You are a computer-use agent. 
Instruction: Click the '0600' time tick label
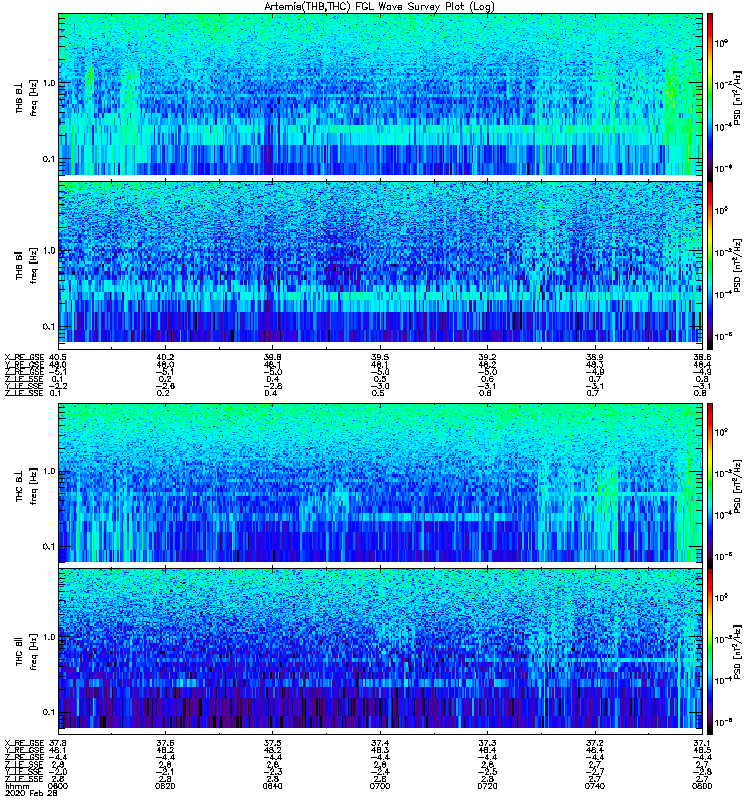58,786
